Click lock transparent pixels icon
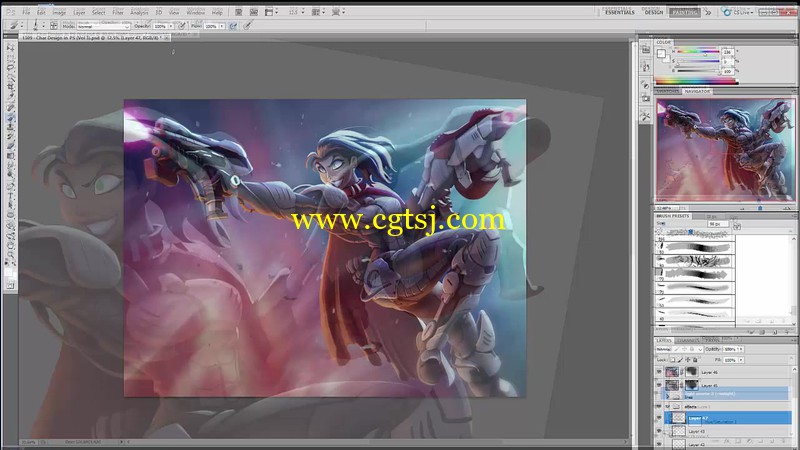Viewport: 800px width, 450px height. [672, 360]
